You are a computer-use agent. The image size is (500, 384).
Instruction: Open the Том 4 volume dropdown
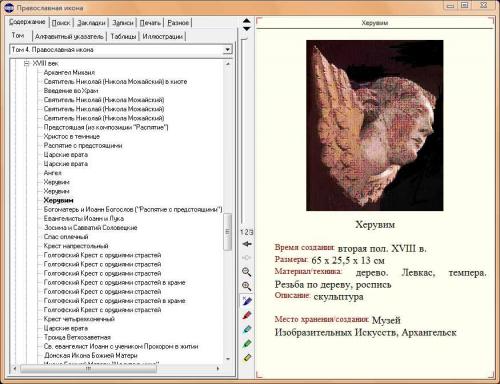click(x=227, y=50)
